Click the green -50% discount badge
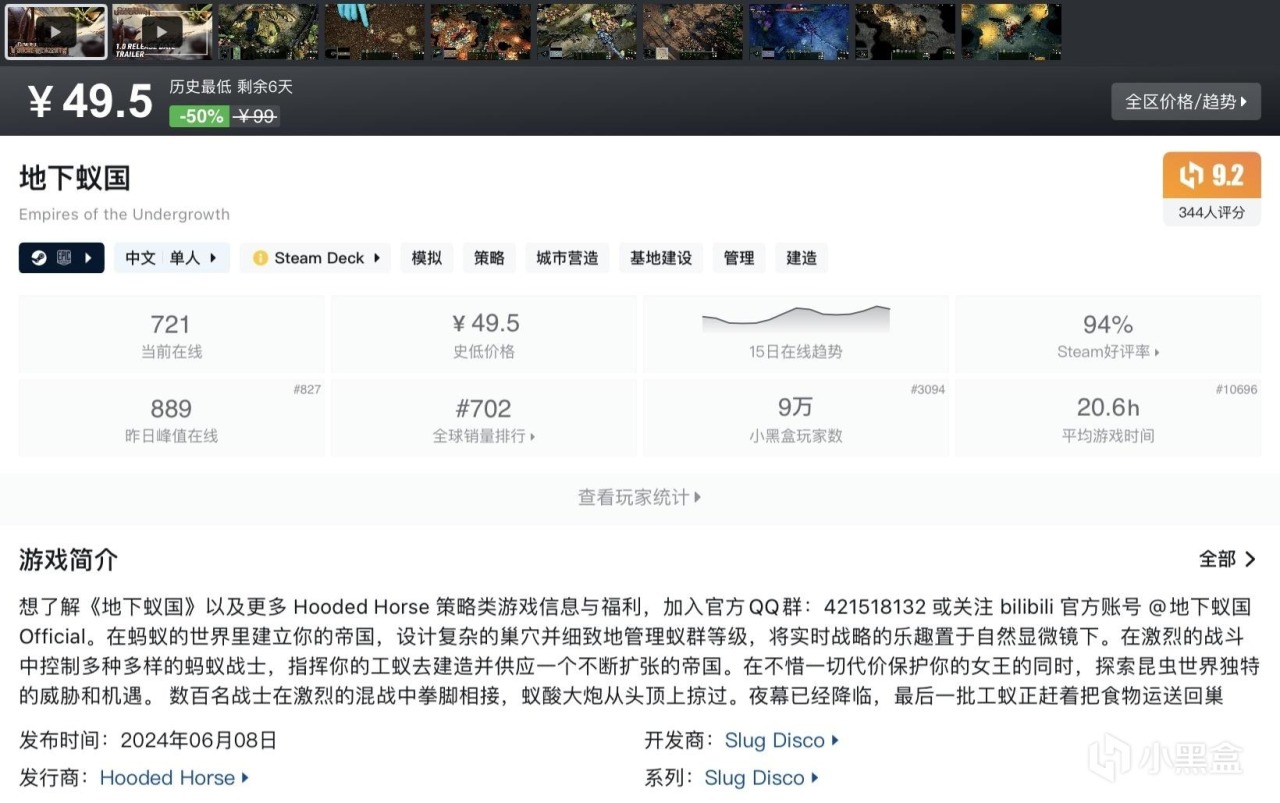 point(199,116)
